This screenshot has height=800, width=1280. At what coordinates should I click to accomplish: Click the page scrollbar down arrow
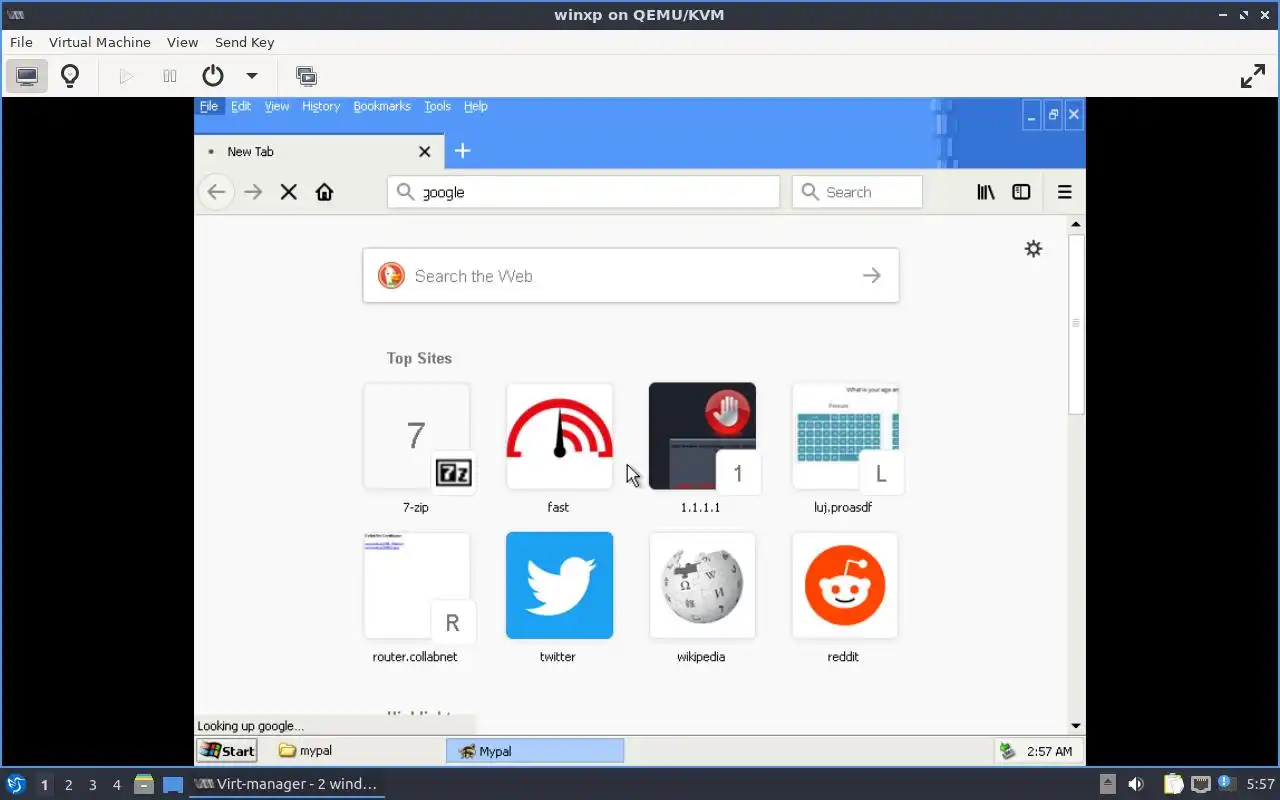[x=1076, y=726]
